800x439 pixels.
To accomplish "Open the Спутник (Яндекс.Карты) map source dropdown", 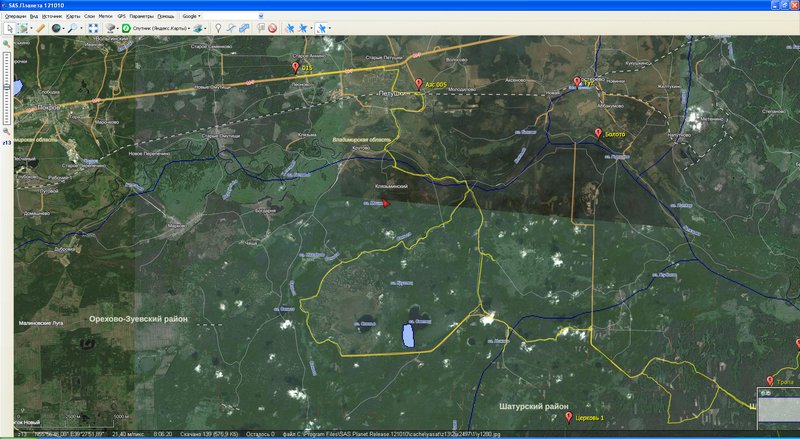I will pyautogui.click(x=160, y=28).
